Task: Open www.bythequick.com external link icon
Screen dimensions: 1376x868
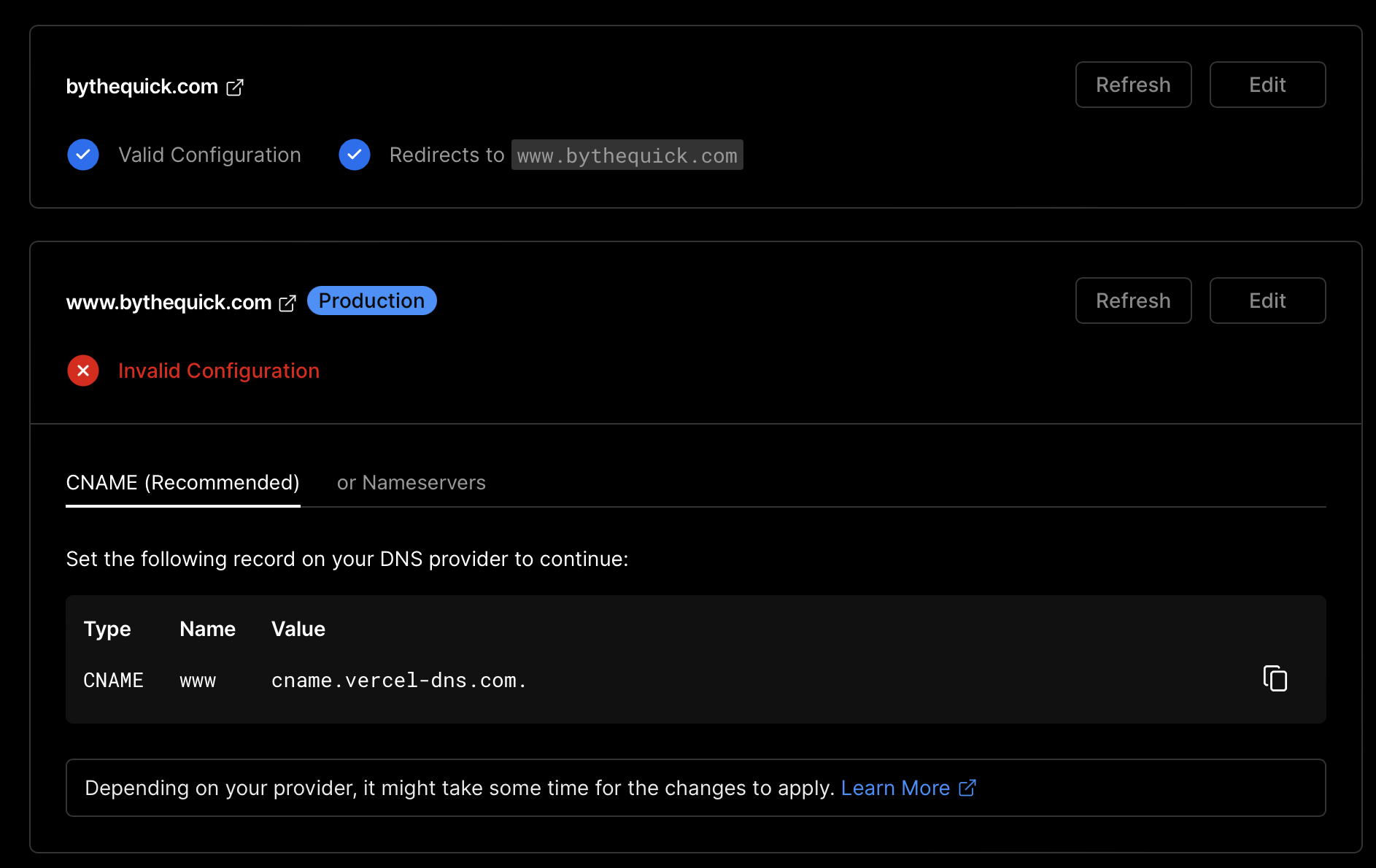Action: [287, 303]
